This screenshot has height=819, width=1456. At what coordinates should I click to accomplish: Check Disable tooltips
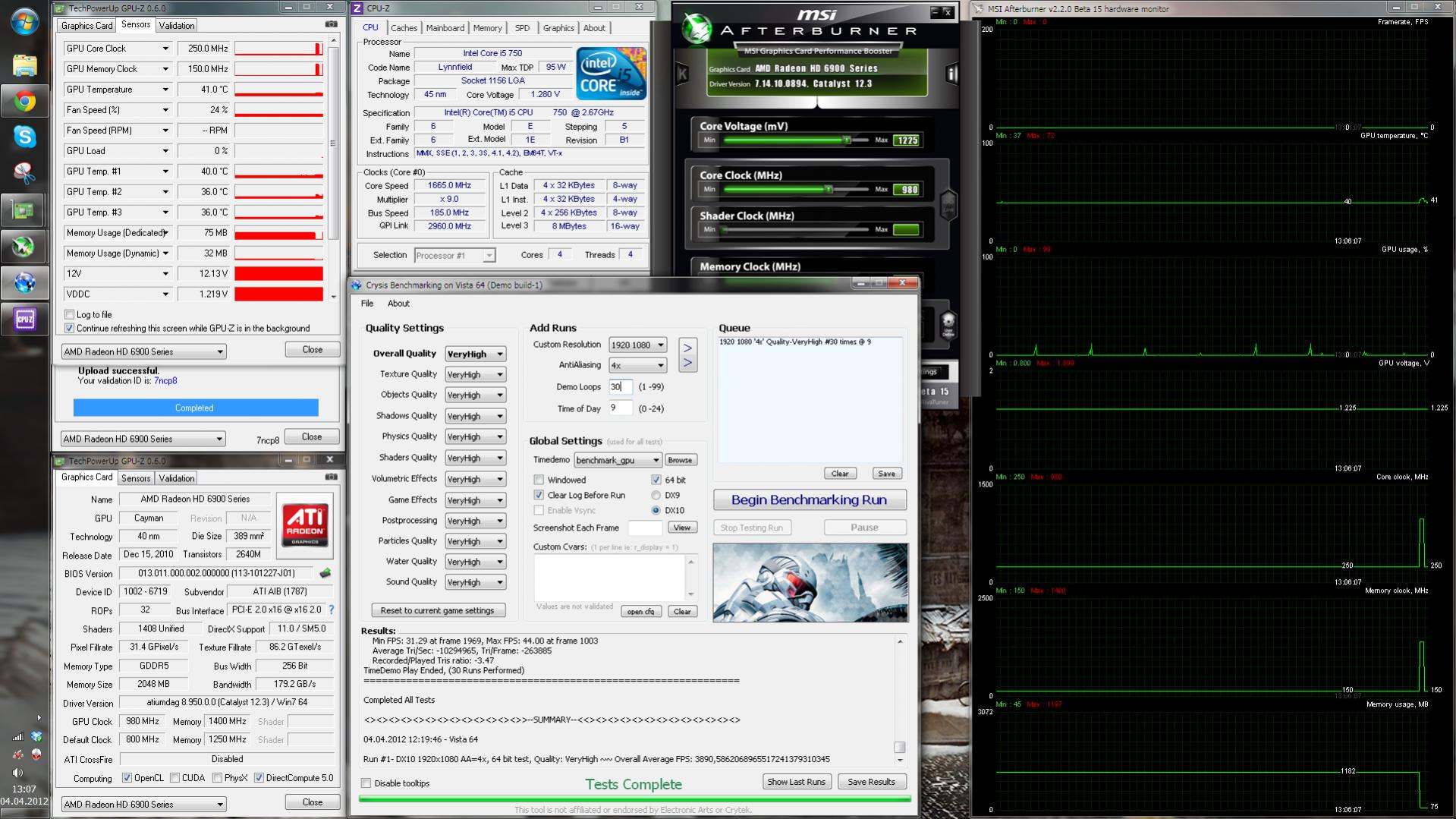tap(366, 783)
